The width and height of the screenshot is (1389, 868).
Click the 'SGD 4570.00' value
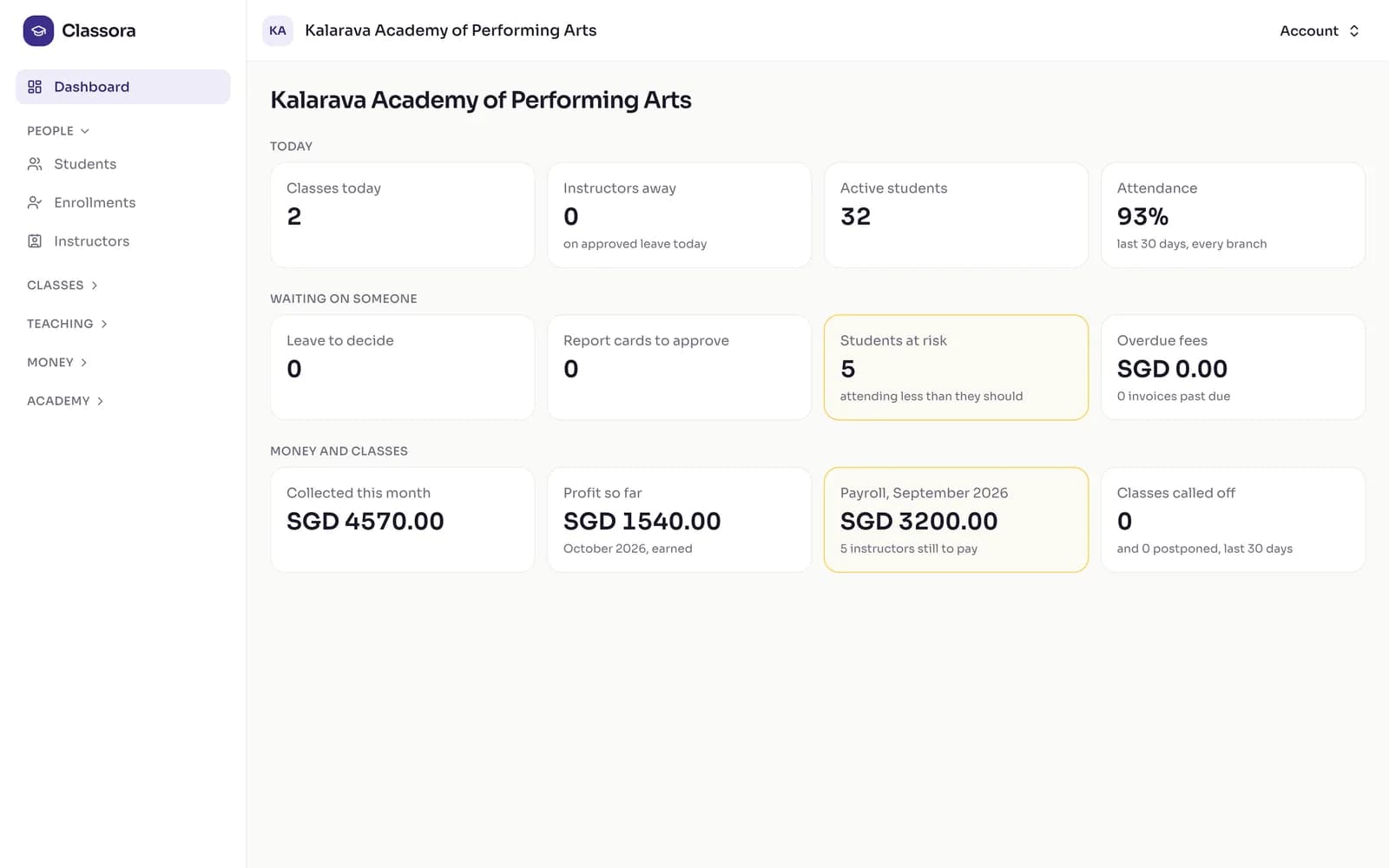coord(365,521)
